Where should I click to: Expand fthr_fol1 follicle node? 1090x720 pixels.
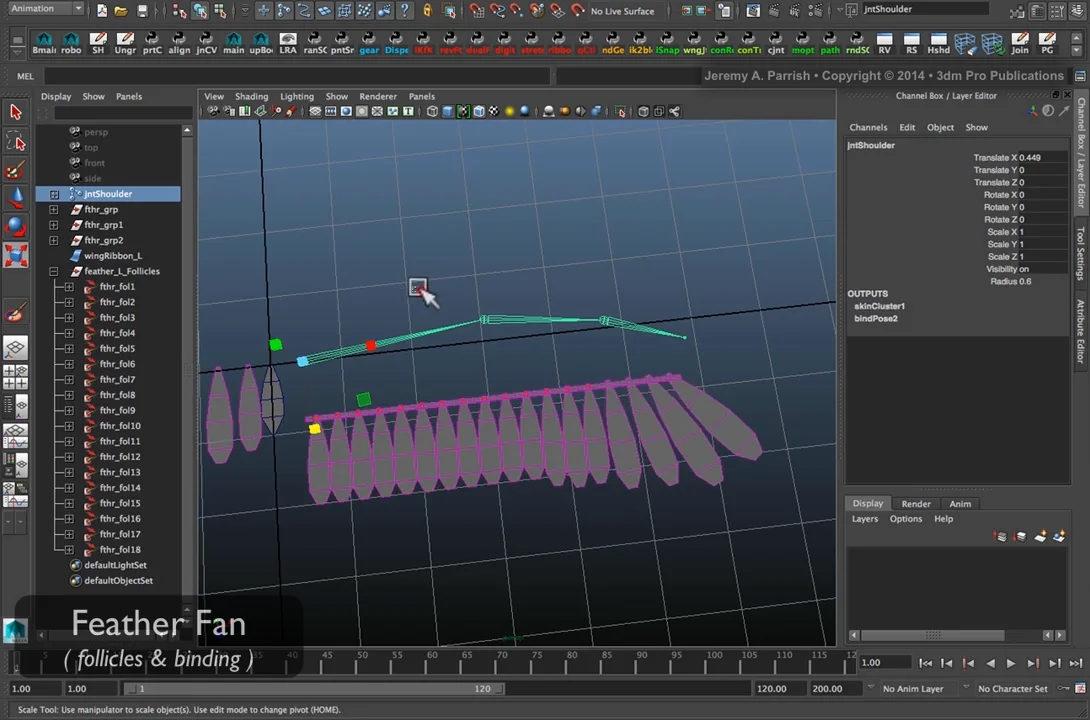pyautogui.click(x=69, y=287)
